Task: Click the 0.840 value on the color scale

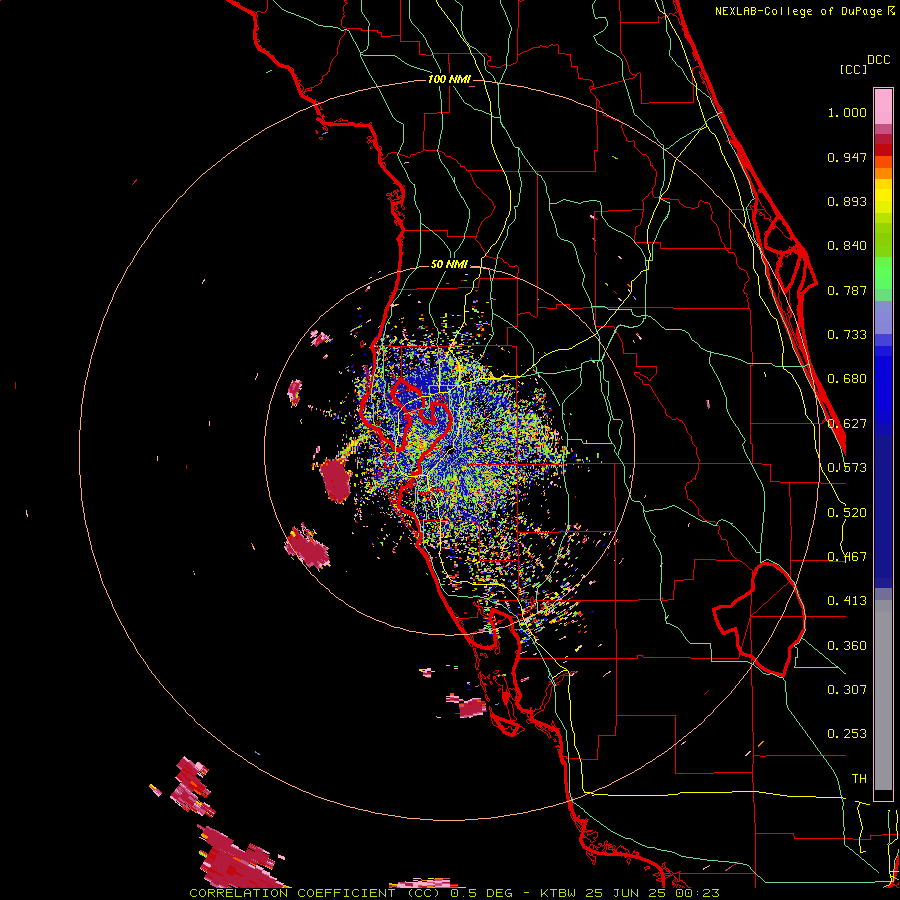Action: click(x=847, y=246)
